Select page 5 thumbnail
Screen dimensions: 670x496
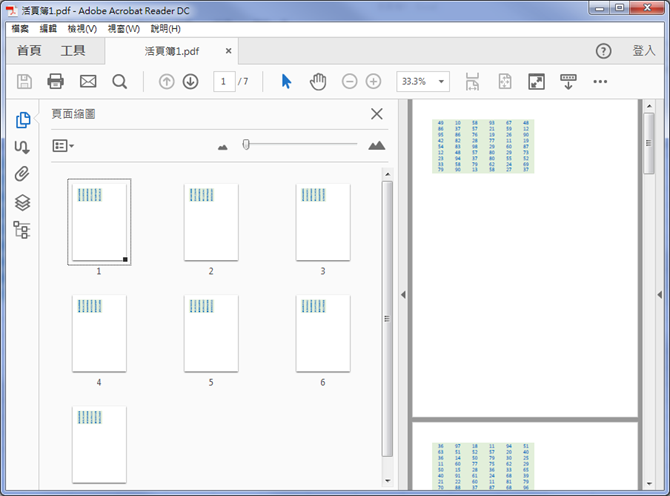point(211,333)
